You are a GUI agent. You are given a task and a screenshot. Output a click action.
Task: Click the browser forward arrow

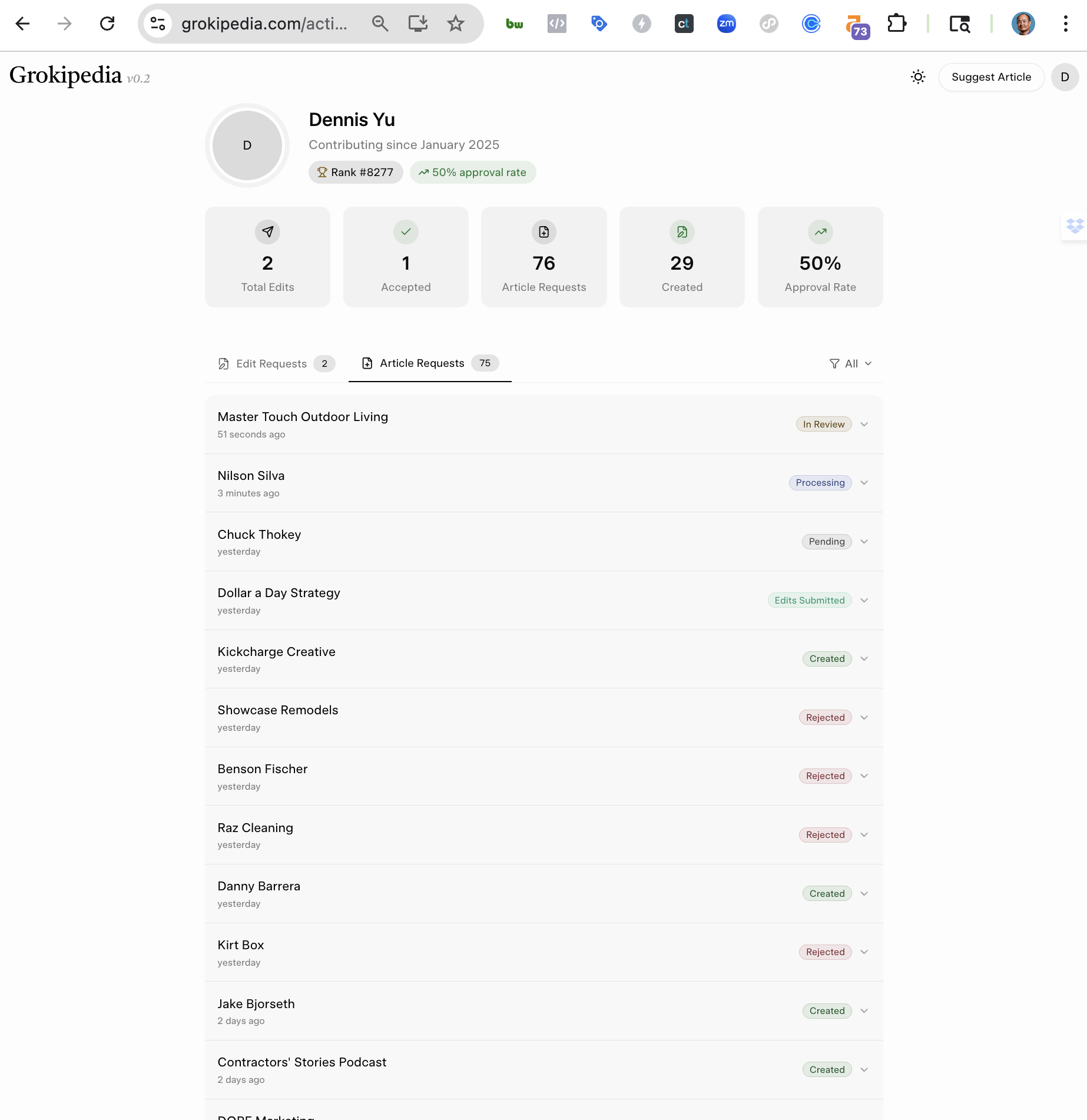click(65, 24)
